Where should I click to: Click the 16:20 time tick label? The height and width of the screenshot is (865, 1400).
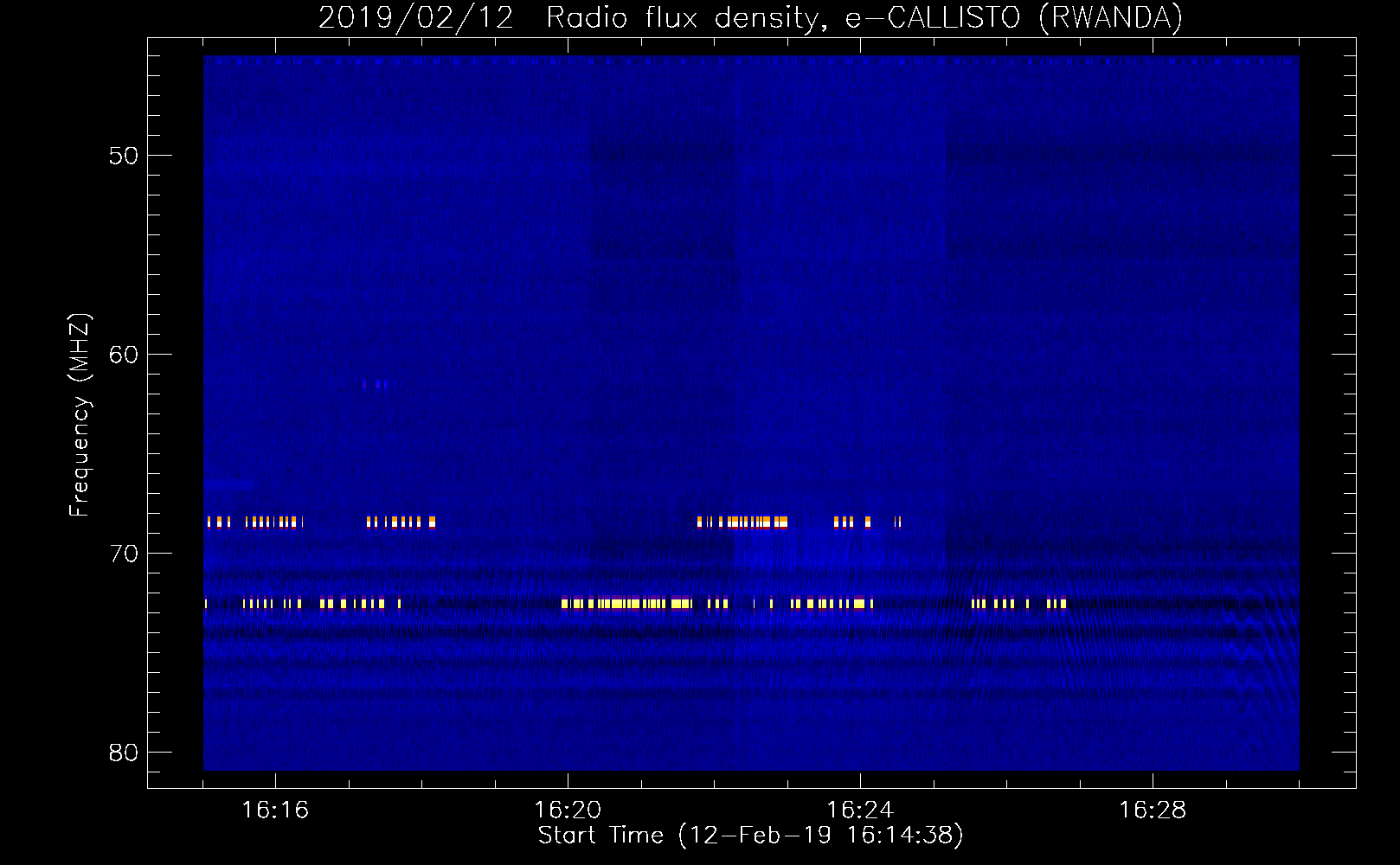pos(568,811)
